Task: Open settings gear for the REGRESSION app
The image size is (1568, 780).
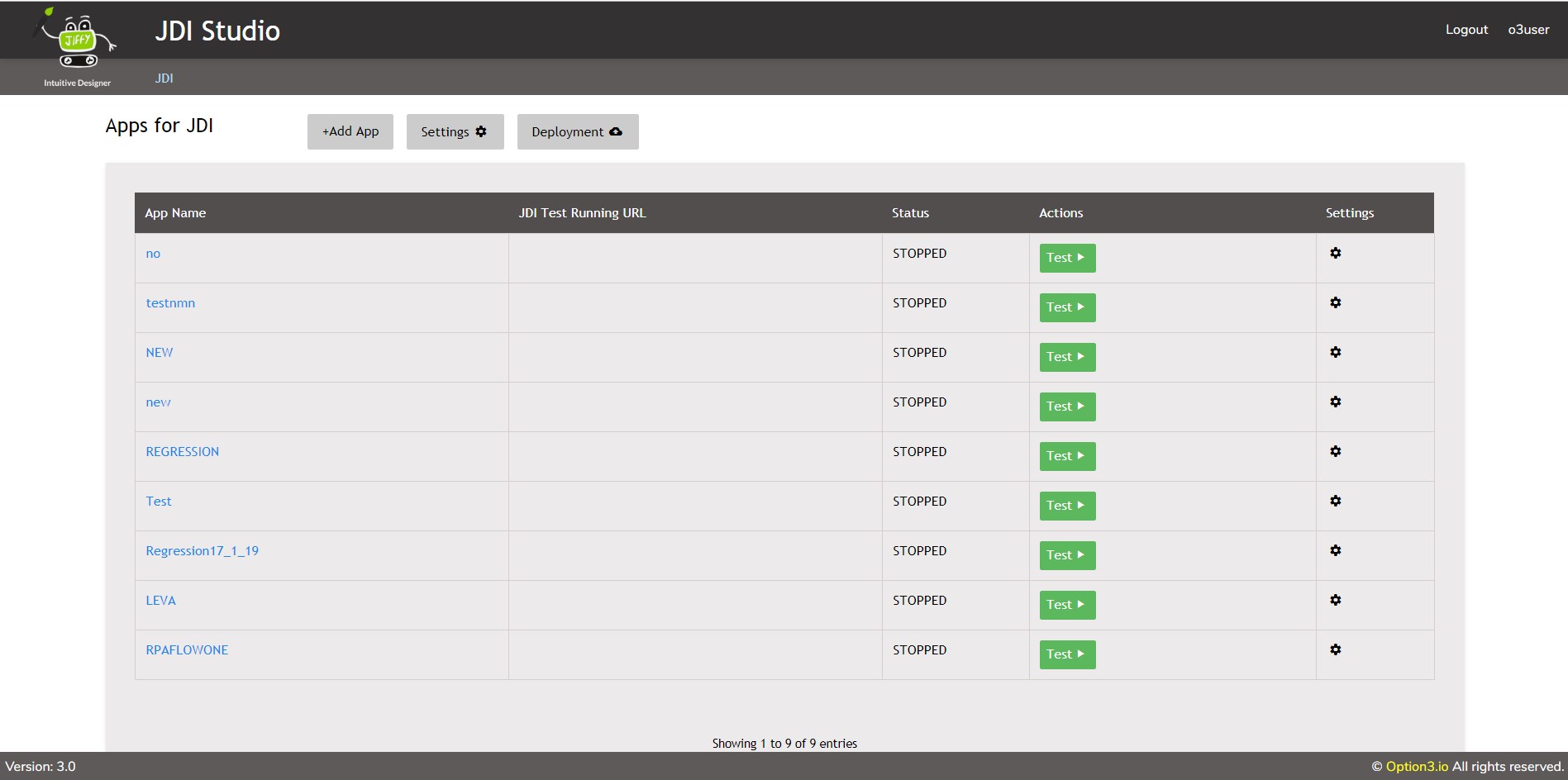Action: 1335,451
